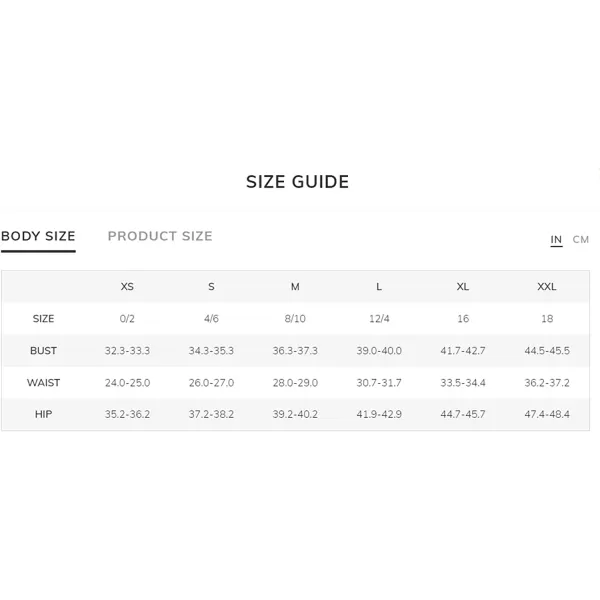Click the XL column header

[x=463, y=287]
